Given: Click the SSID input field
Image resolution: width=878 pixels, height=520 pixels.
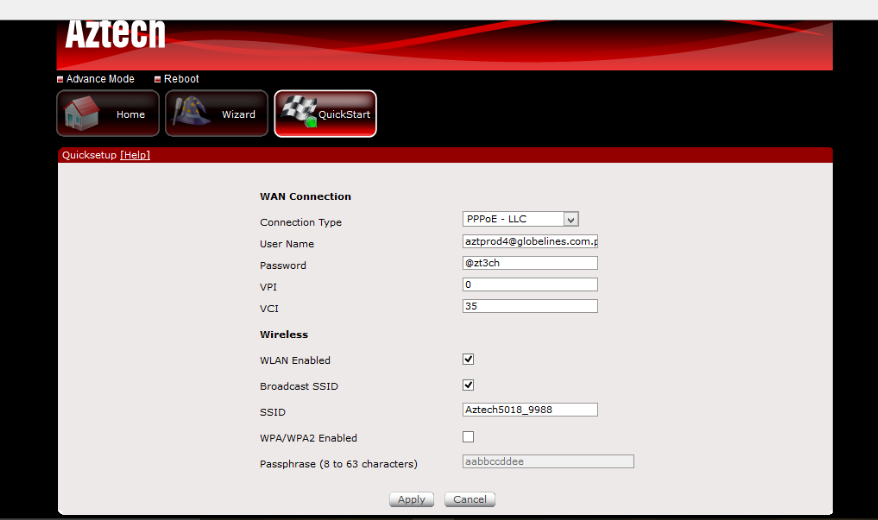Looking at the screenshot, I should [x=530, y=410].
